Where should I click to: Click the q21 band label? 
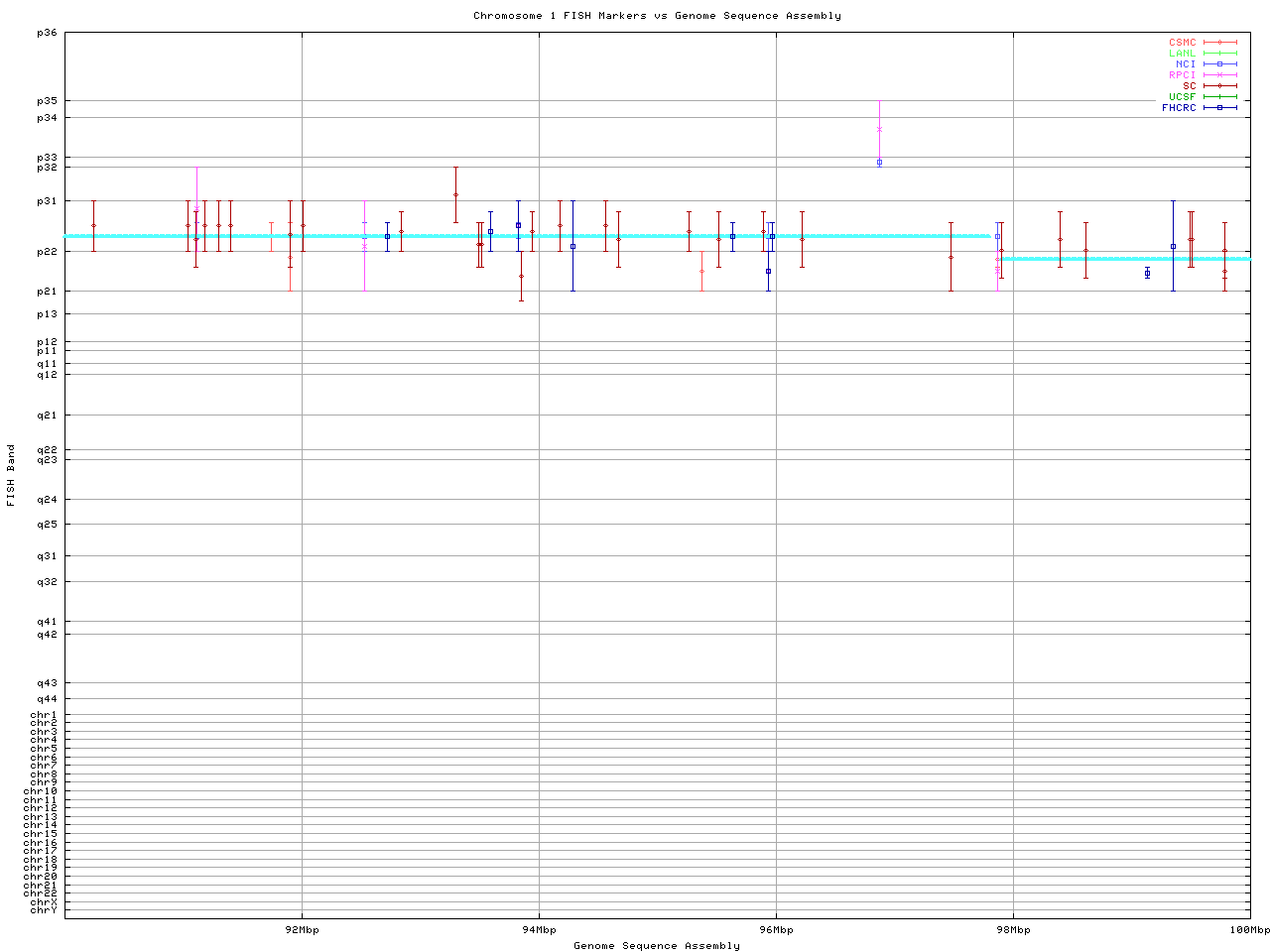pyautogui.click(x=47, y=416)
